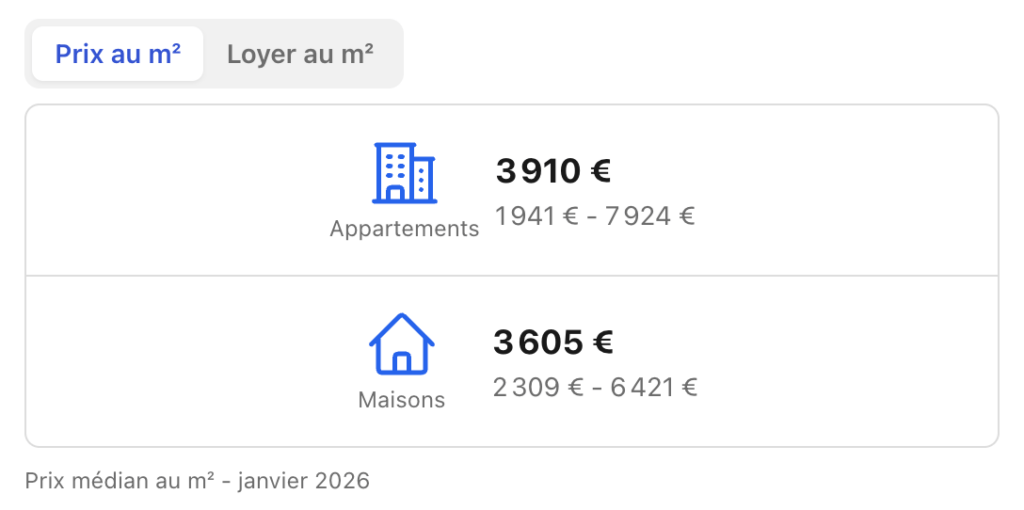The height and width of the screenshot is (510, 1024).
Task: Click the dash in the house price range
Action: click(x=596, y=387)
